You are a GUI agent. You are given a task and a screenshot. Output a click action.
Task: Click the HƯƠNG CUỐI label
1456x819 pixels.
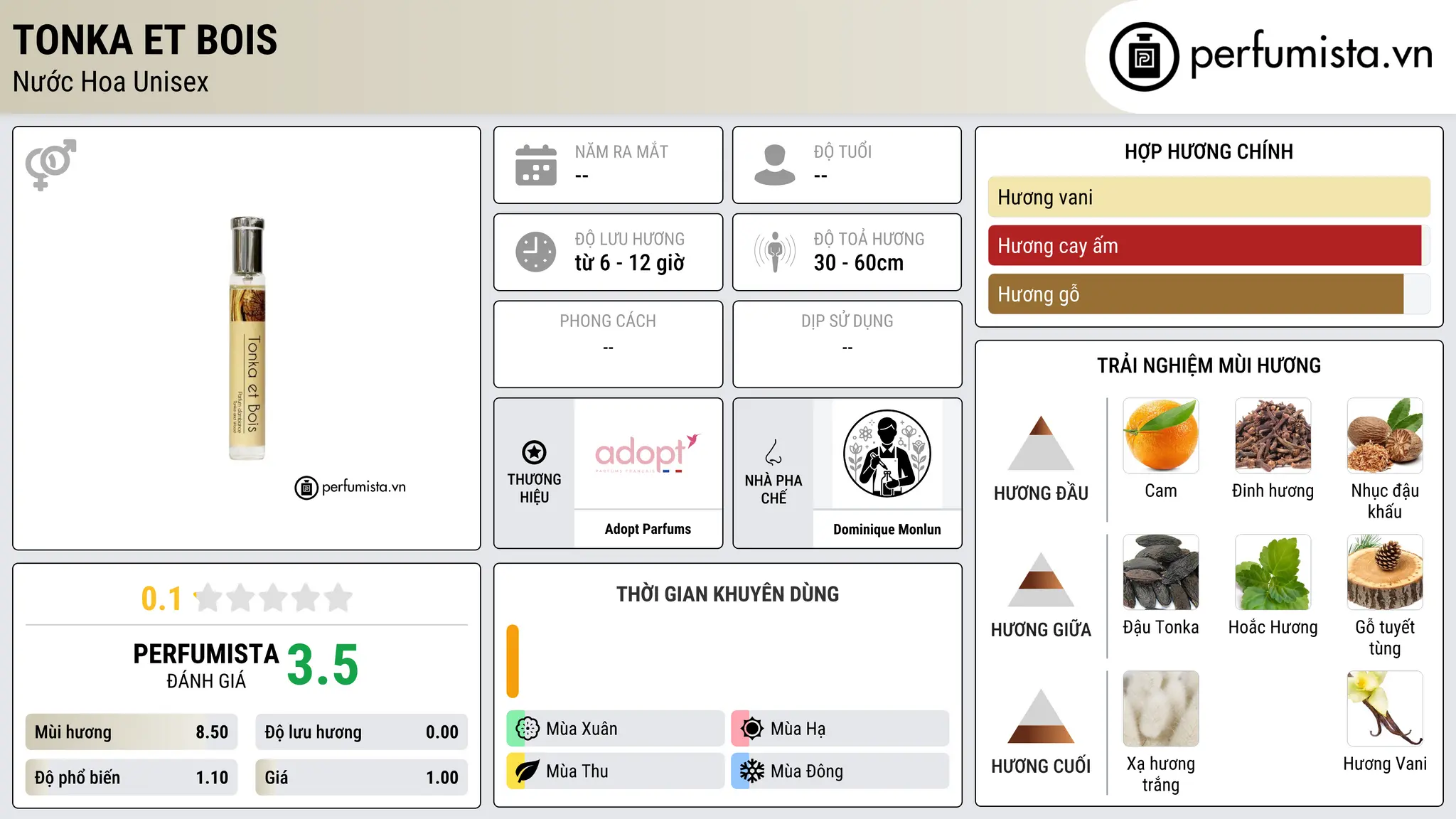[x=1041, y=766]
